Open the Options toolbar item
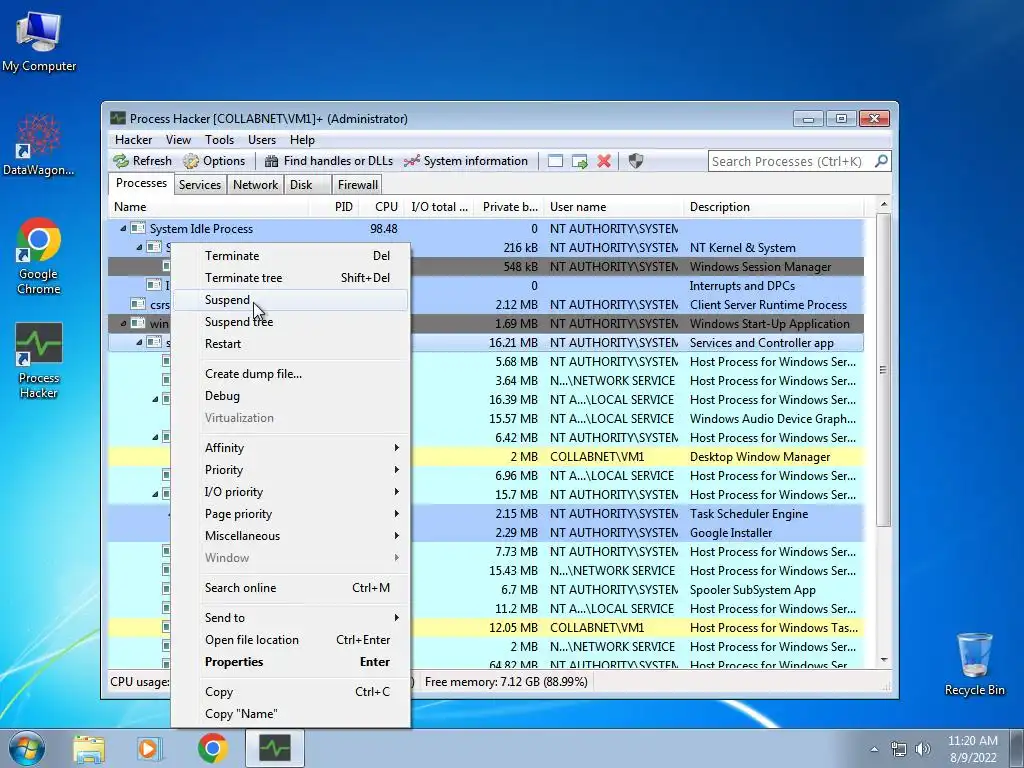This screenshot has width=1024, height=768. click(x=214, y=161)
